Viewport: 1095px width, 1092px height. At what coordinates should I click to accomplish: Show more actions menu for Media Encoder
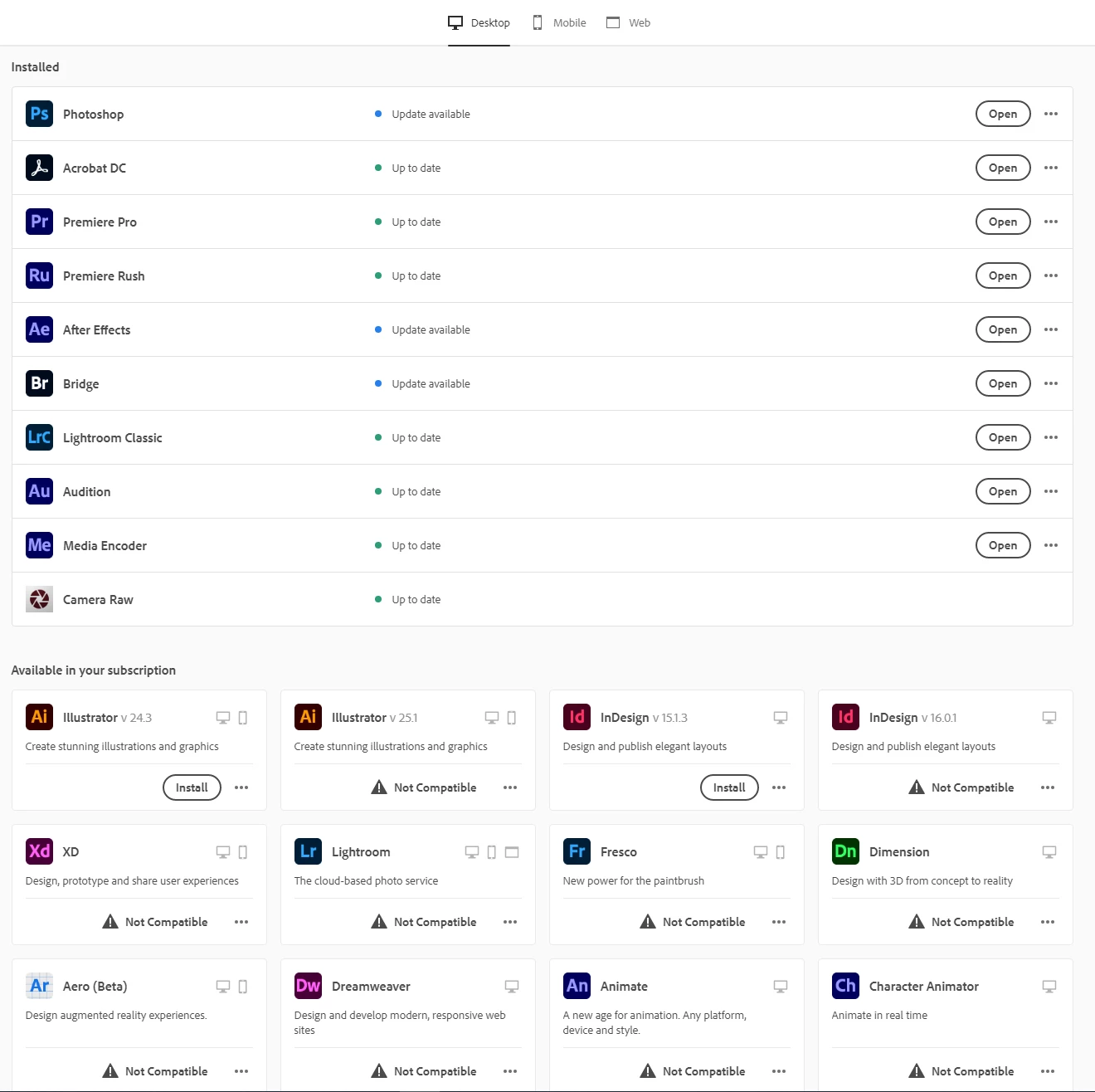(x=1051, y=545)
